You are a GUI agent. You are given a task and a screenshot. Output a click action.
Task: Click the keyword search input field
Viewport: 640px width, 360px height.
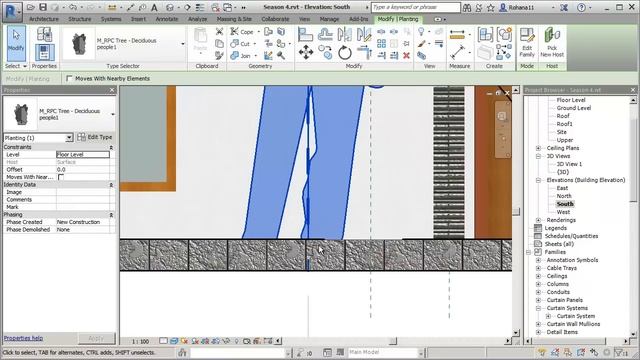click(416, 7)
